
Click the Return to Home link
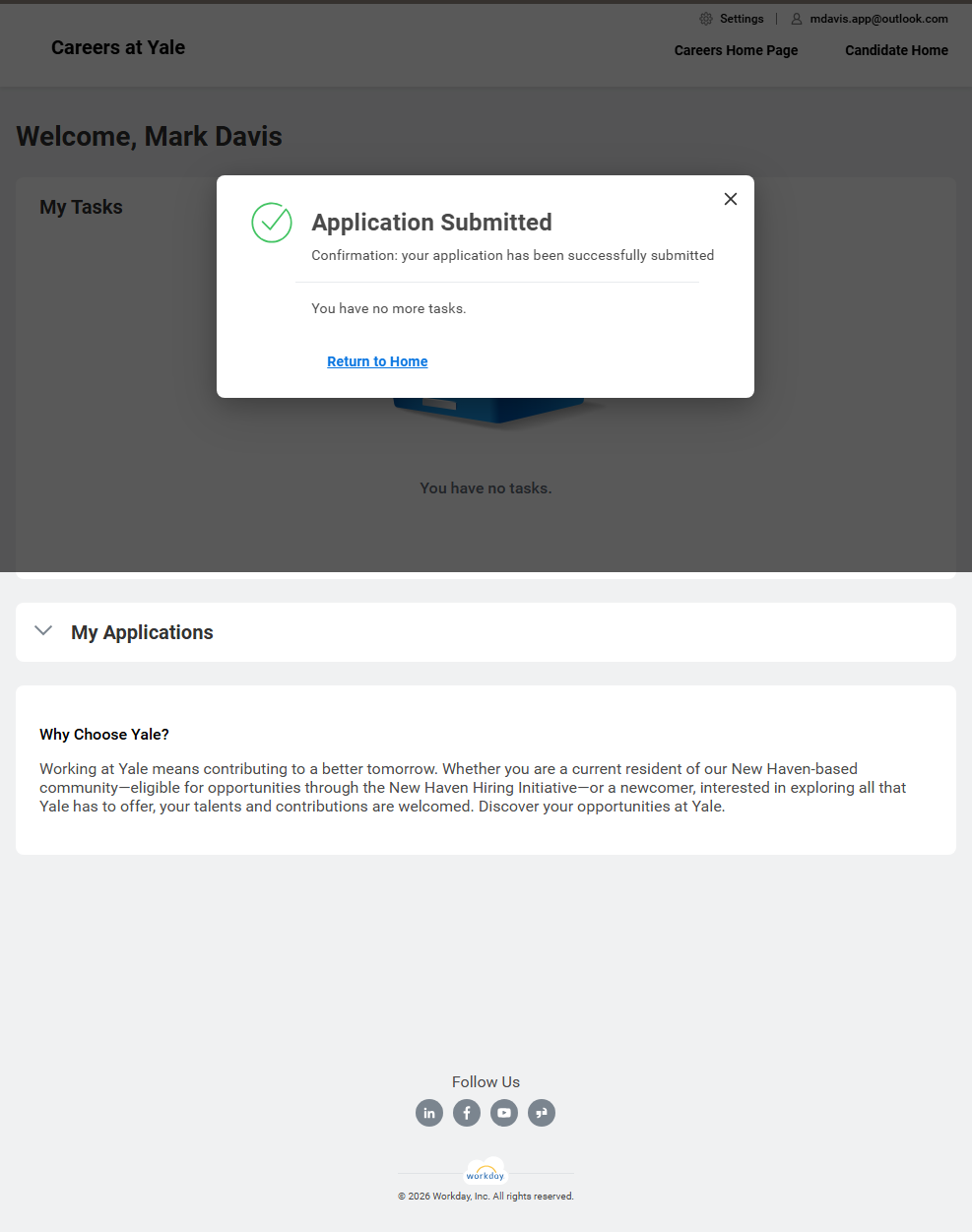click(x=377, y=361)
